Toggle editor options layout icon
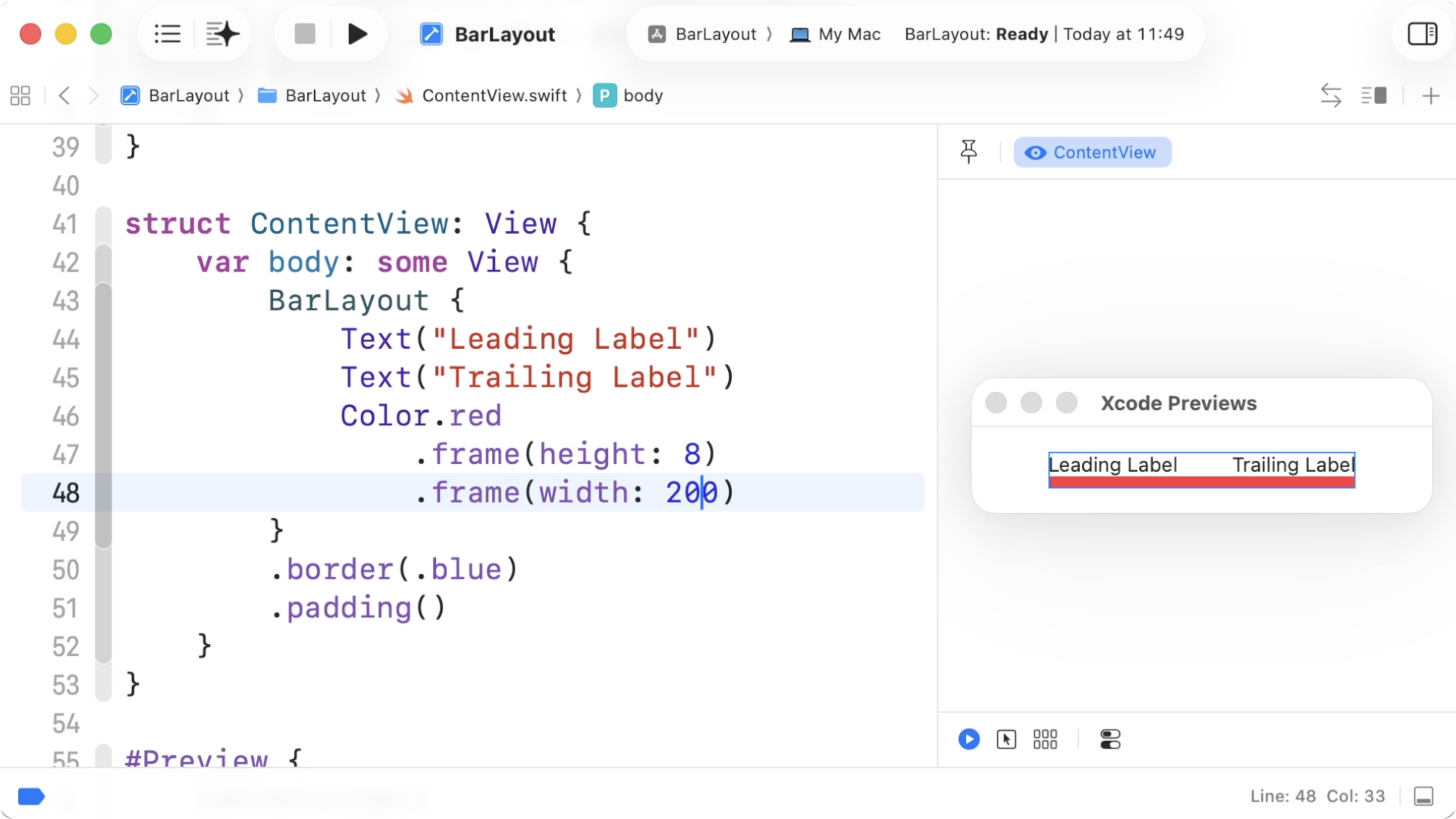The width and height of the screenshot is (1456, 819). pyautogui.click(x=1373, y=96)
